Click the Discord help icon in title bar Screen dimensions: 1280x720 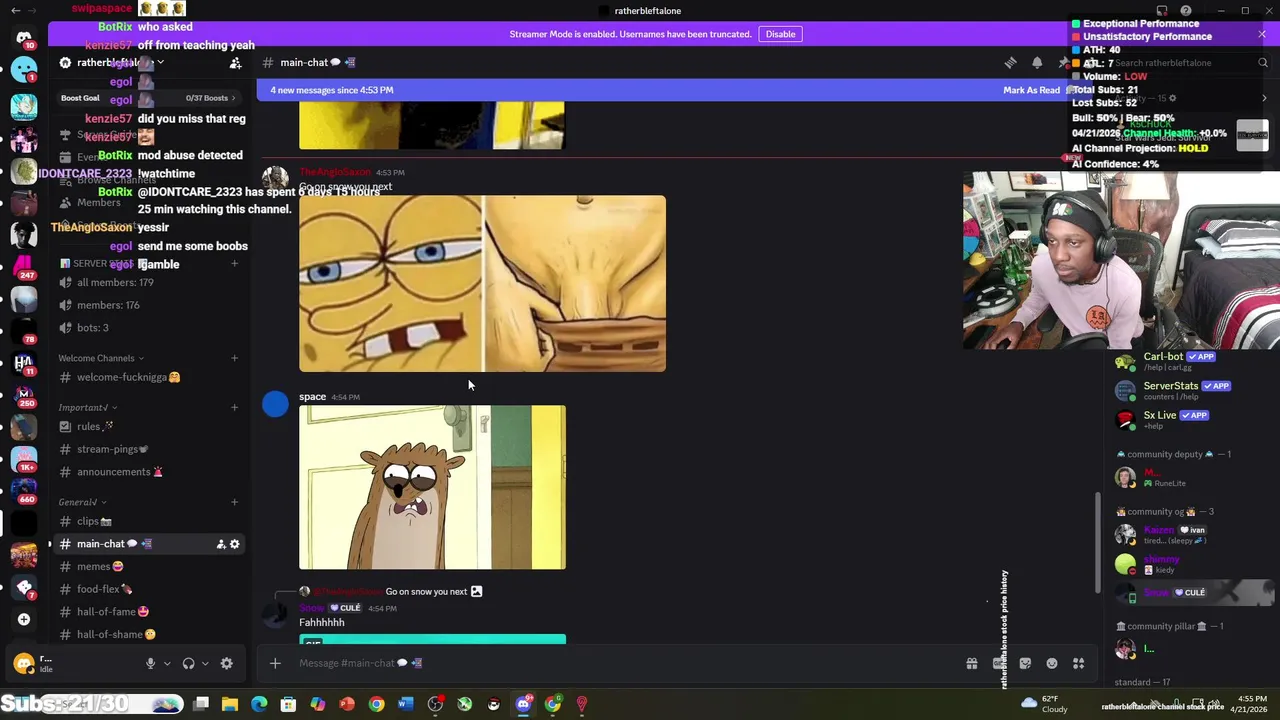(1186, 11)
